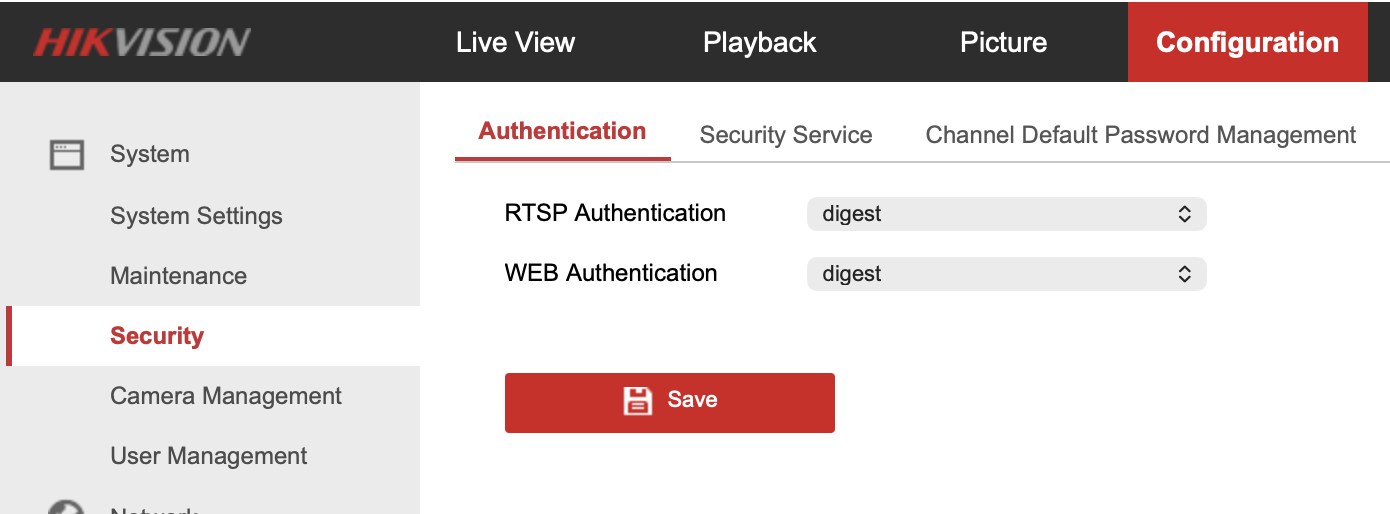Click the WEB Authentication dropdown arrows
Screen dimensions: 1390x514
[1184, 274]
